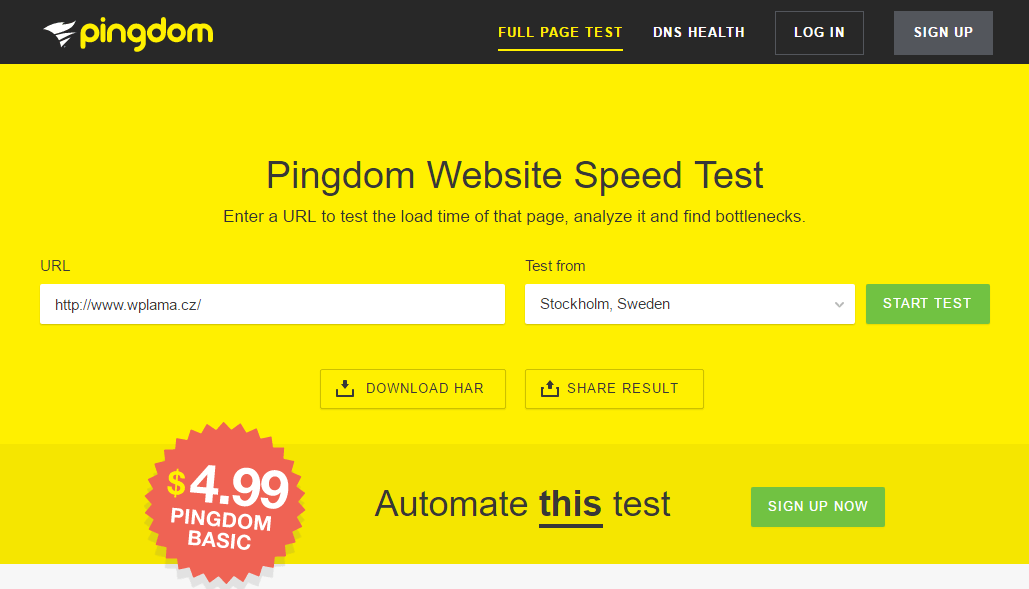
Task: Focus the URL field containing wplama.cz
Action: (x=272, y=304)
